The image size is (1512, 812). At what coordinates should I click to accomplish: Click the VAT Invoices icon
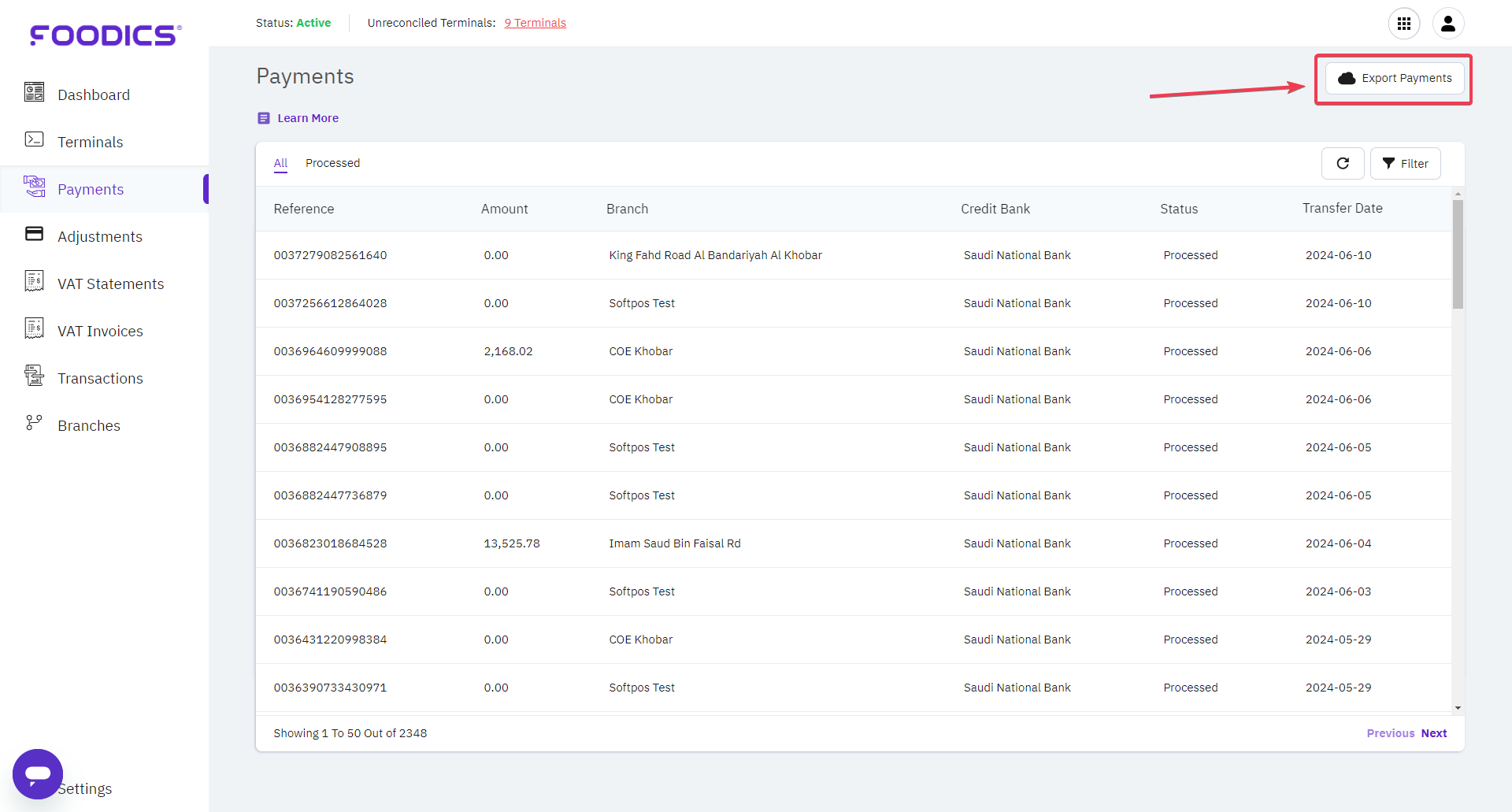[34, 328]
